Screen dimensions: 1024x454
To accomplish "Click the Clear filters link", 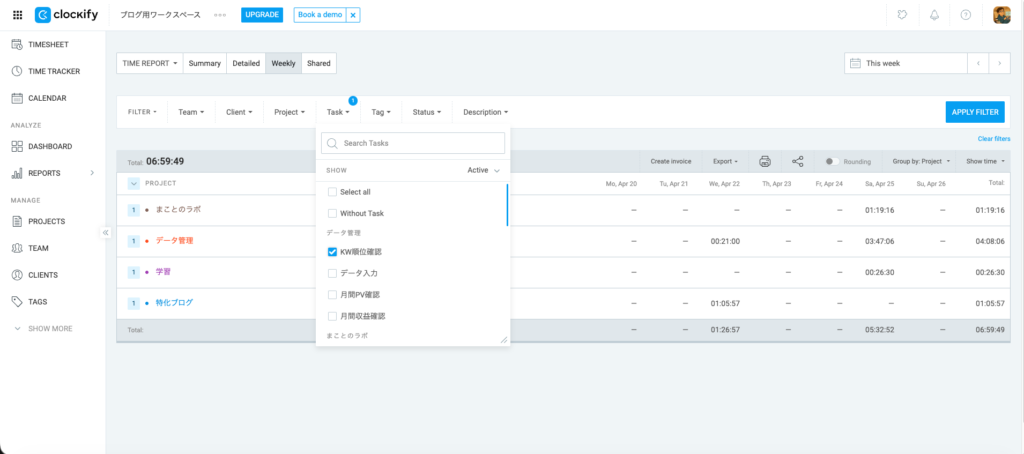I will 993,139.
